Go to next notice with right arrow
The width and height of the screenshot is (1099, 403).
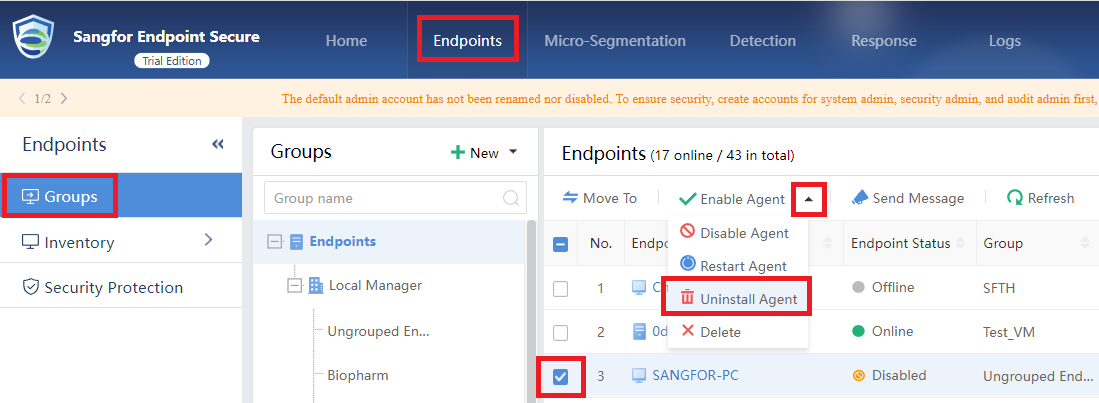coord(64,98)
